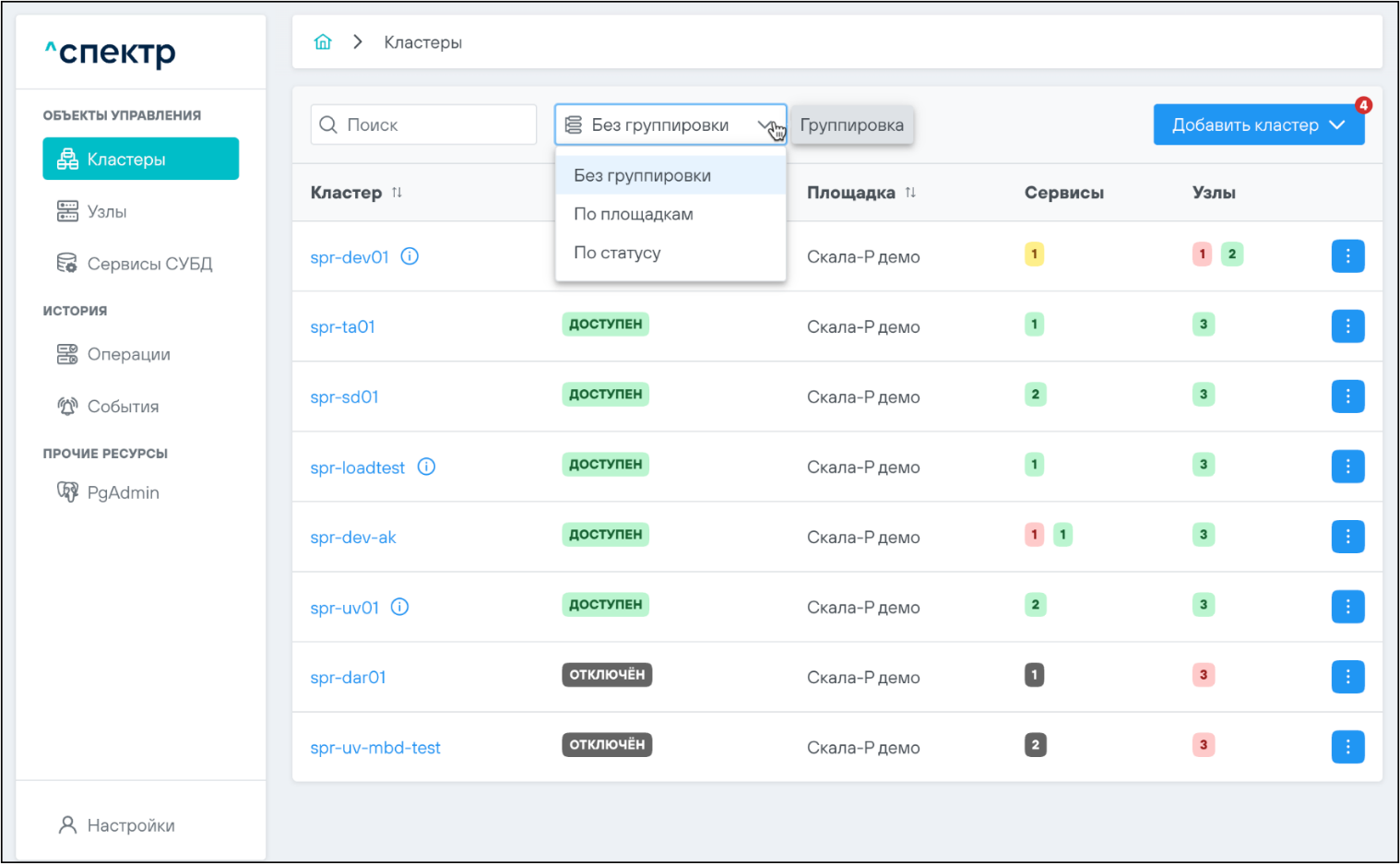Choose По статусу grouping option
1400x864 pixels.
coord(617,253)
